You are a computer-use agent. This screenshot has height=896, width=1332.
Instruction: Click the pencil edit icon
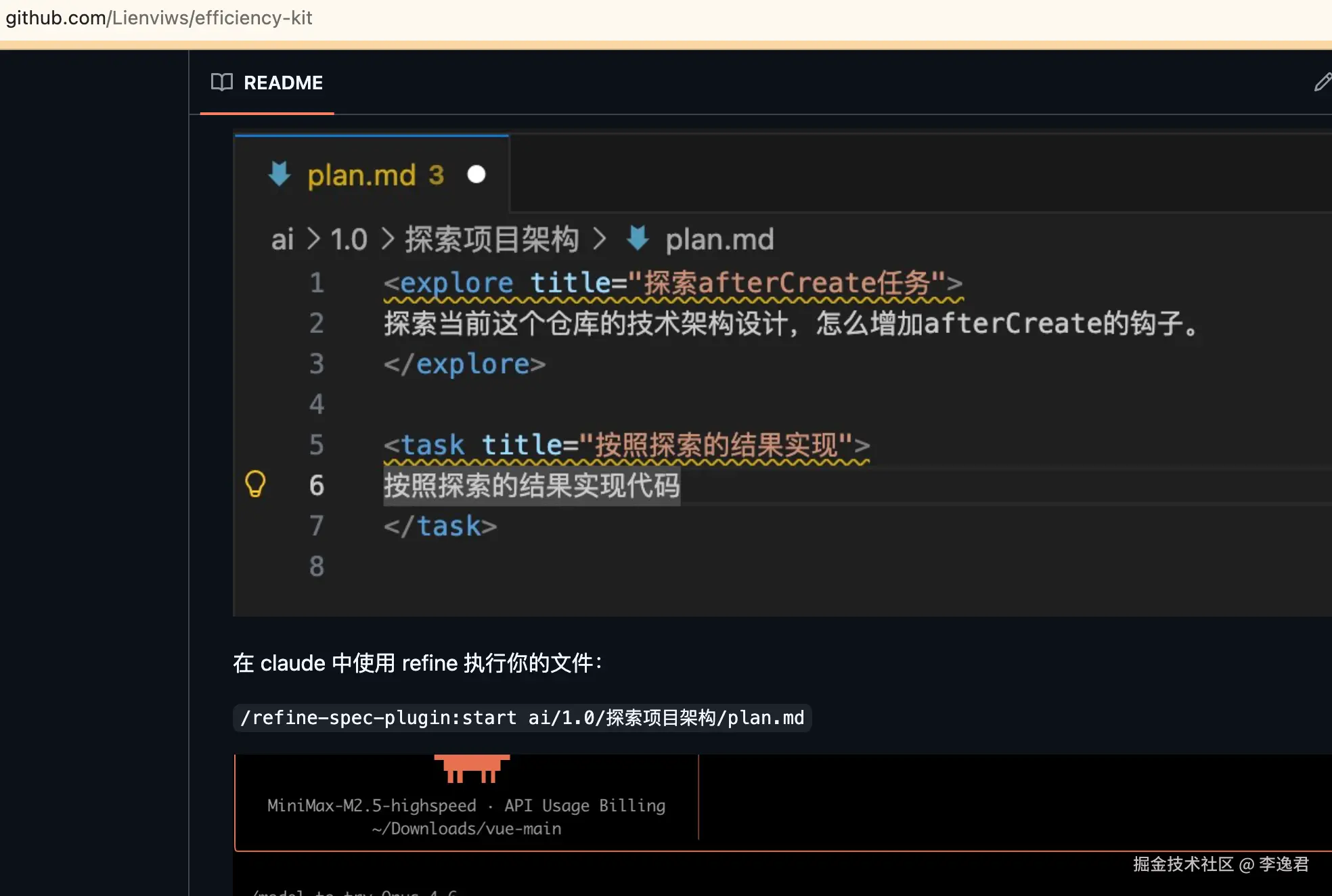click(x=1322, y=83)
